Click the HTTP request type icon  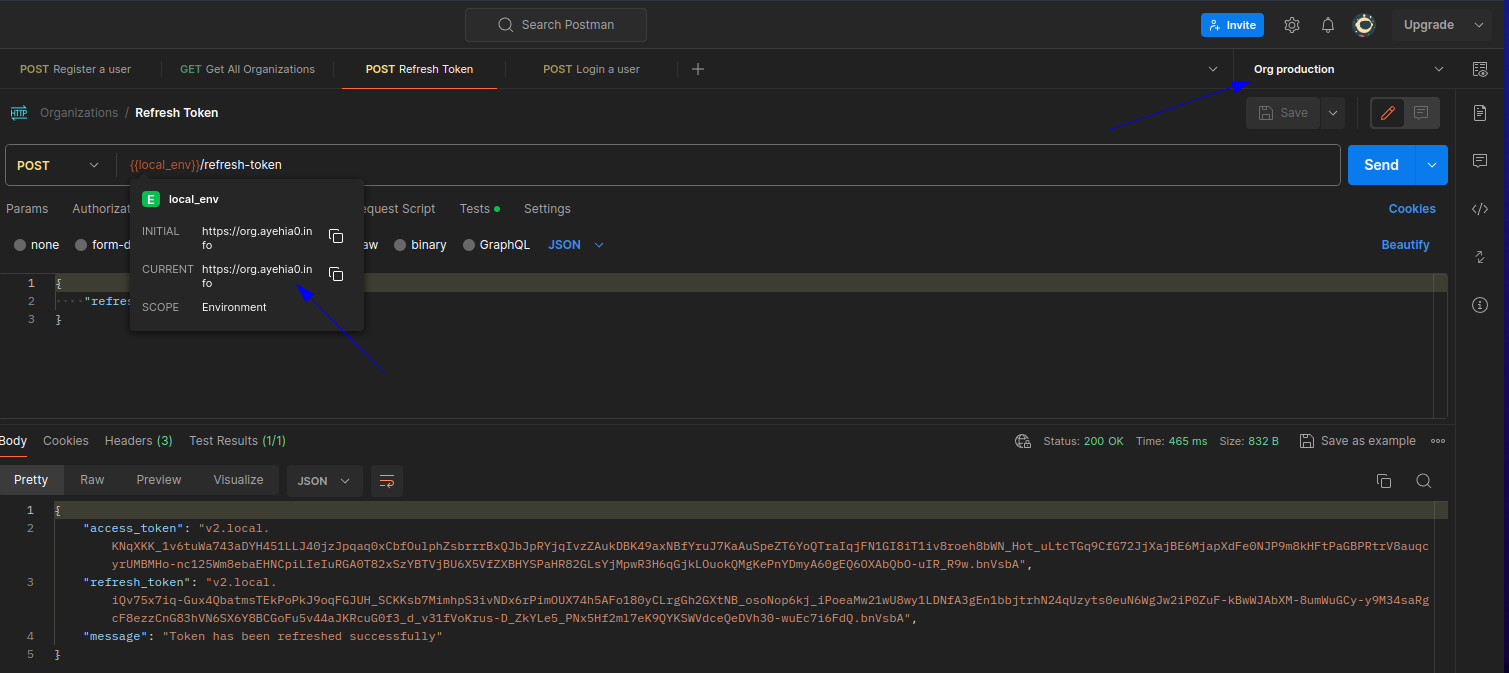tap(19, 113)
